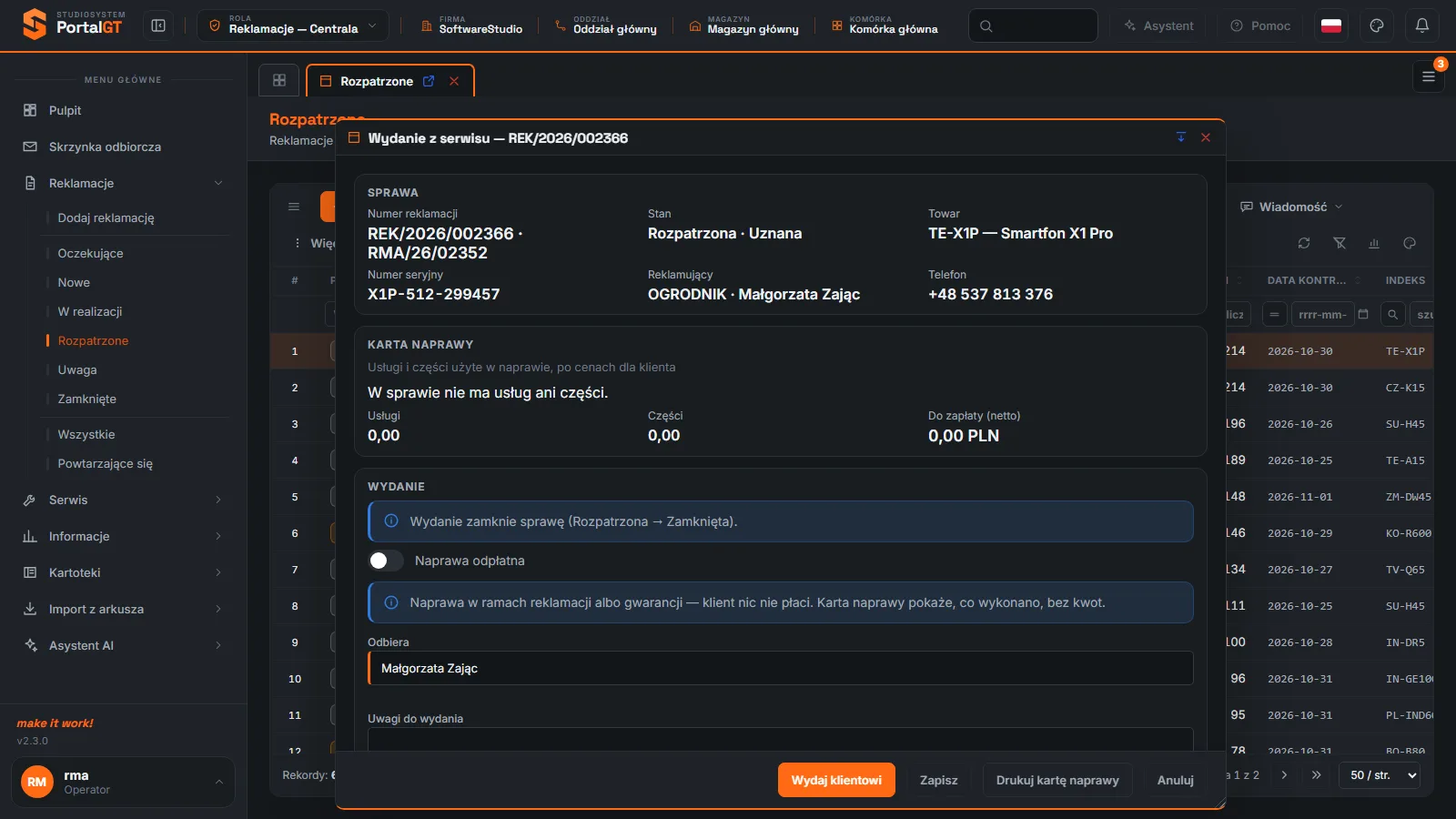The image size is (1456, 819).
Task: Click the Wydaj klientowi button
Action: click(836, 780)
